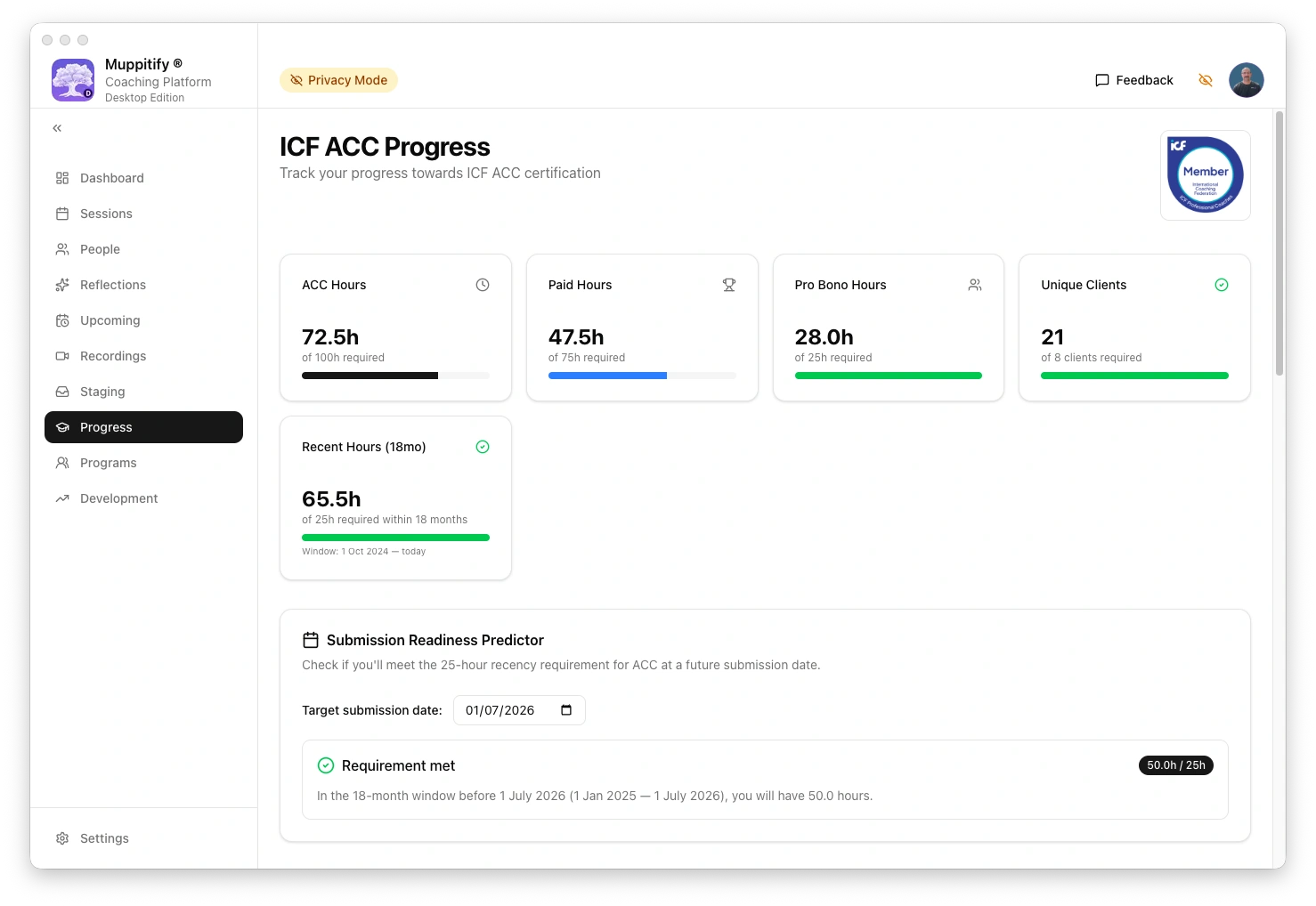Viewport: 1316px width, 906px height.
Task: Open the profile avatar menu
Action: (1247, 80)
